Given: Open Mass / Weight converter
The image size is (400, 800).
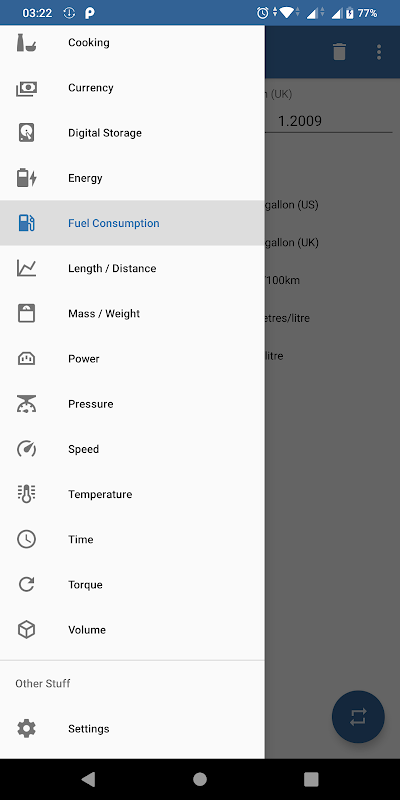Looking at the screenshot, I should click(x=132, y=313).
